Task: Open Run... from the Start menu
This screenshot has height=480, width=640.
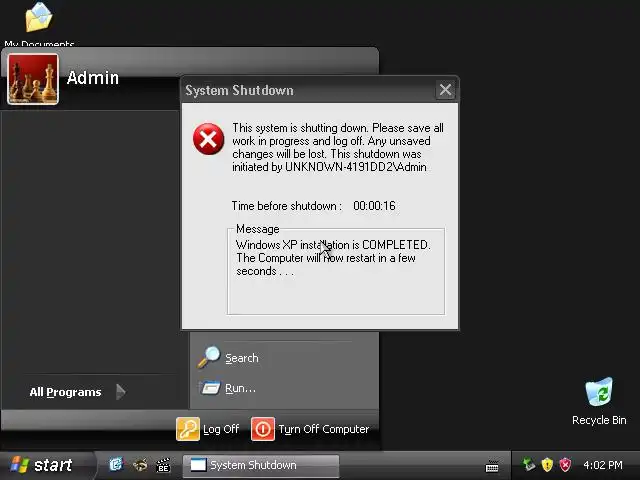Action: pos(228,388)
